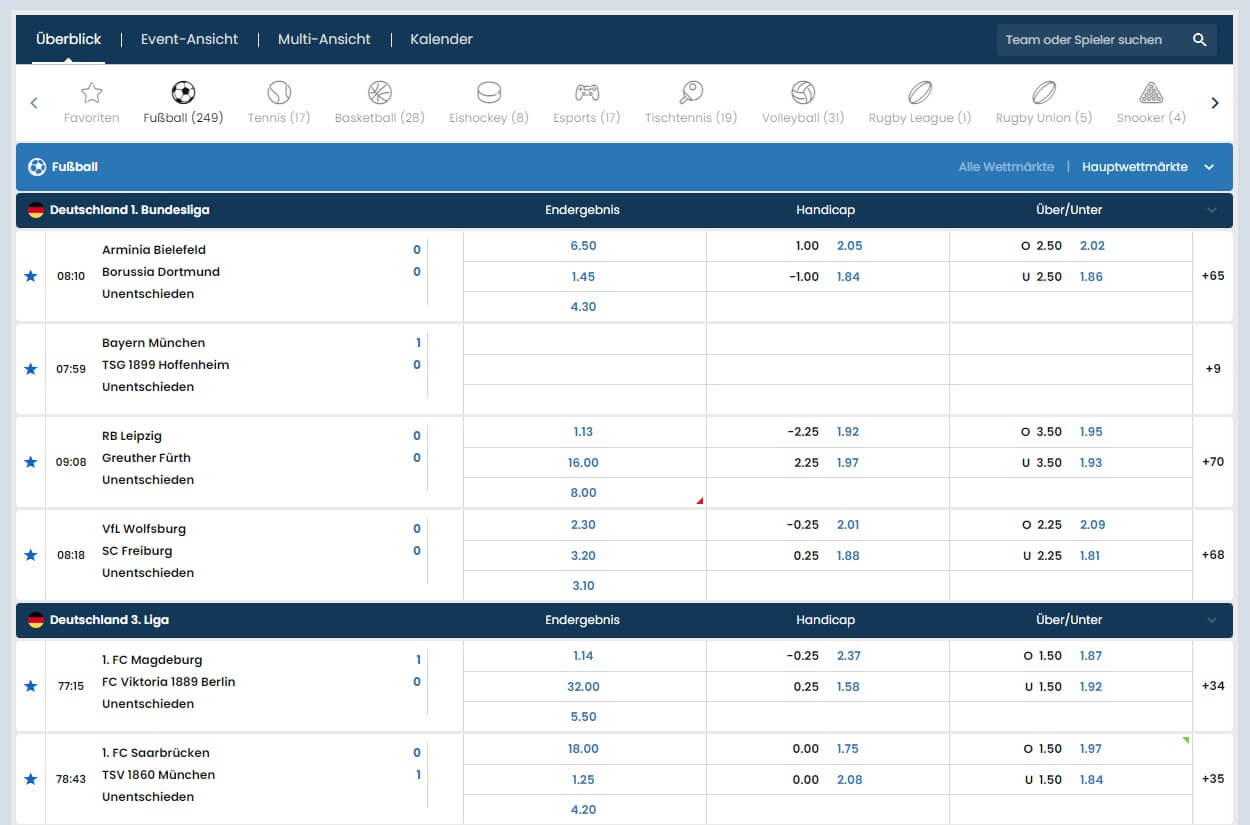Click the soccer ball icon in the Fußball header

[37, 167]
